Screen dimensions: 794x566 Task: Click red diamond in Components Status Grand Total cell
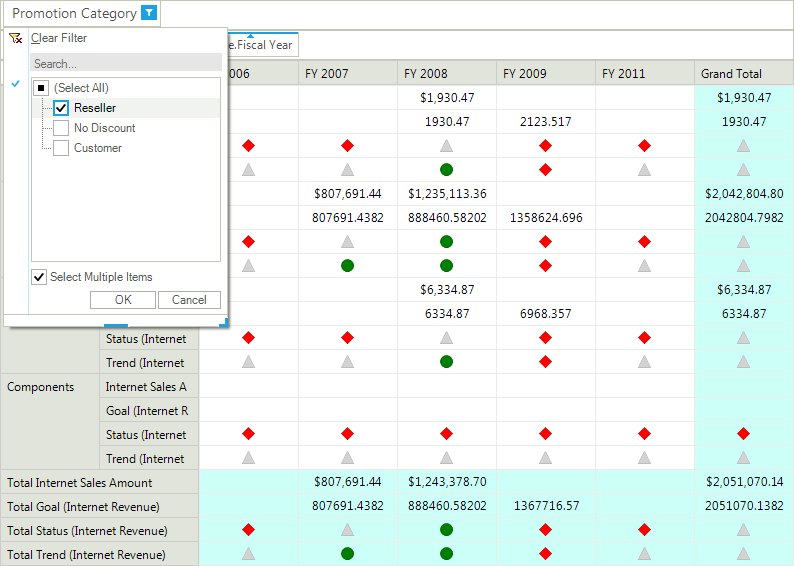[743, 433]
